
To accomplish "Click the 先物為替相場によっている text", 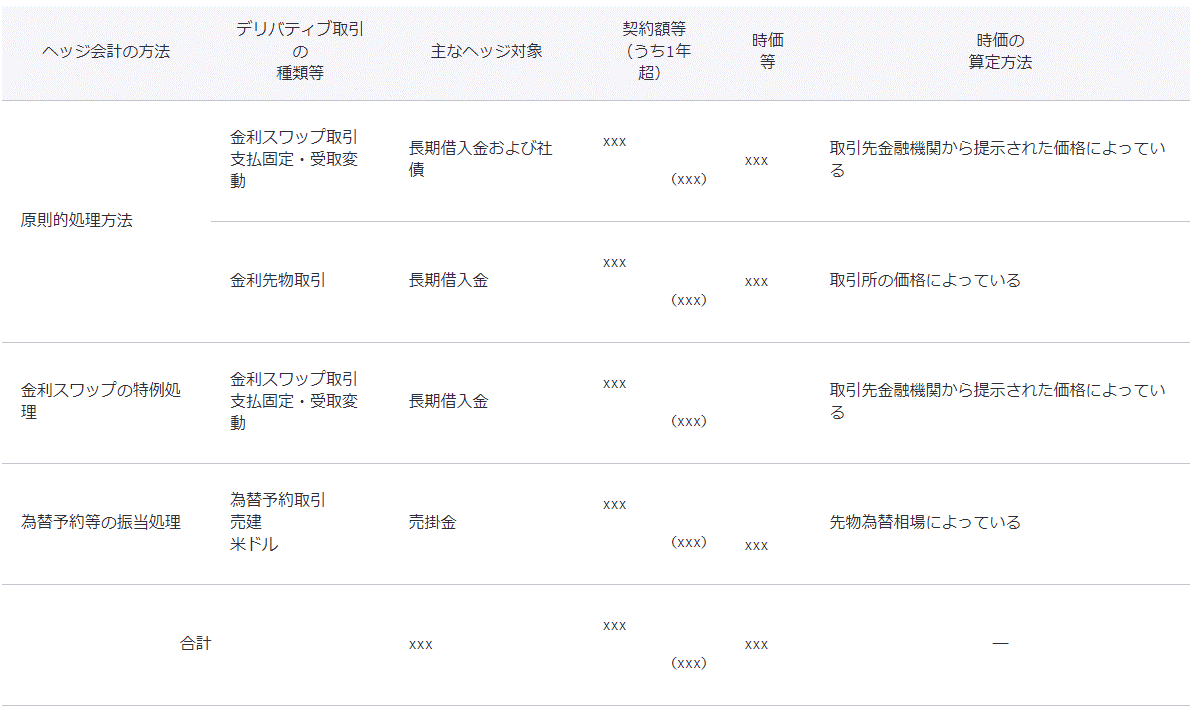I will pyautogui.click(x=925, y=522).
